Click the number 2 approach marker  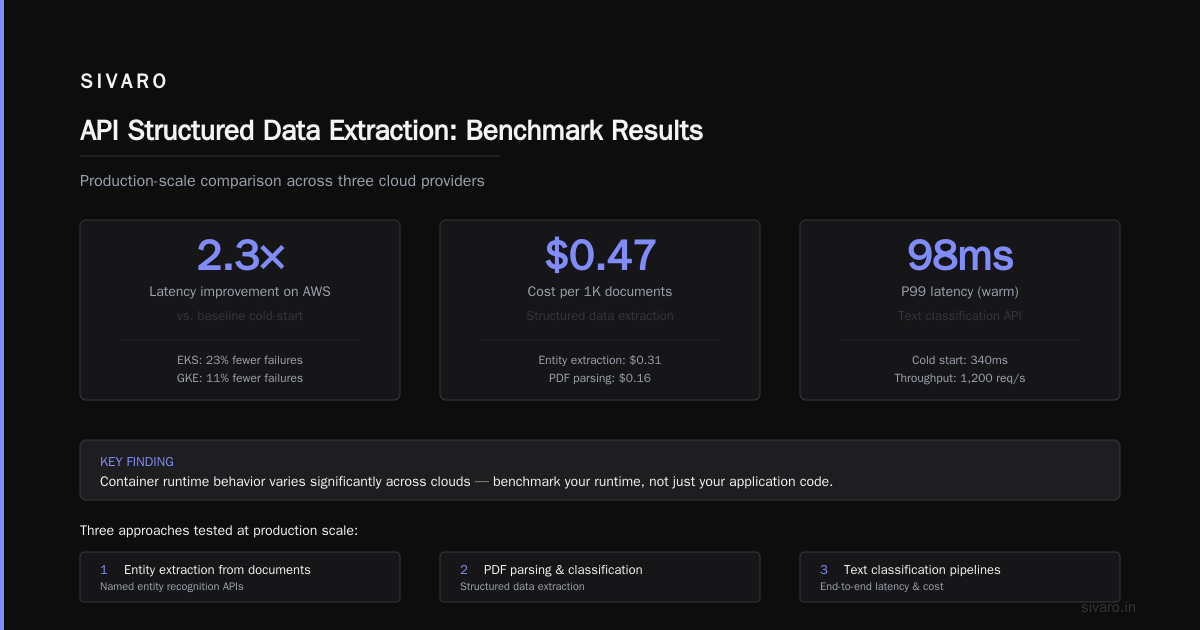(464, 569)
